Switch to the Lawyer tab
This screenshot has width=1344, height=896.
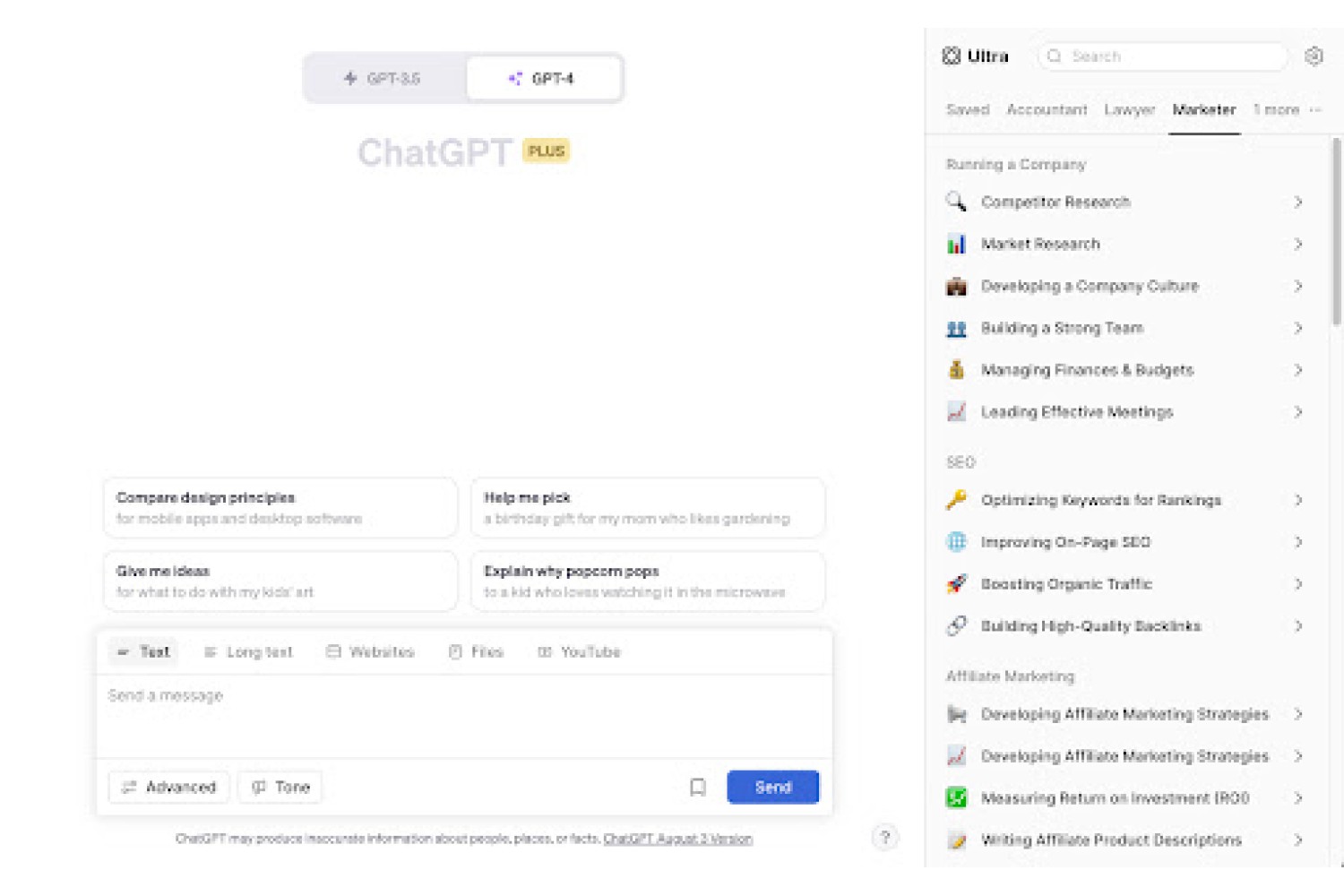point(1130,110)
